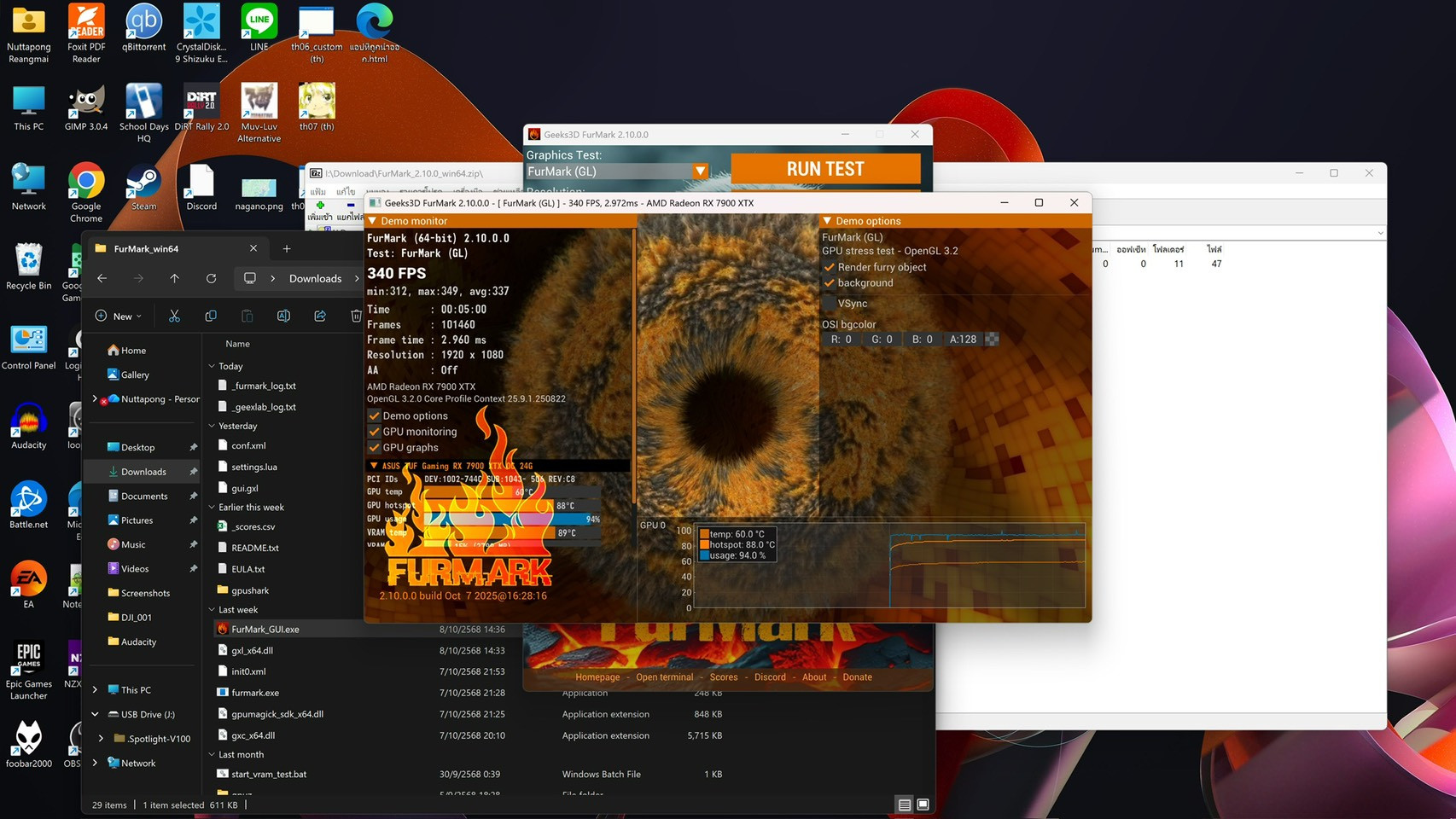Disable the GPU graphs checkbox
The image size is (1456, 819).
pos(374,448)
